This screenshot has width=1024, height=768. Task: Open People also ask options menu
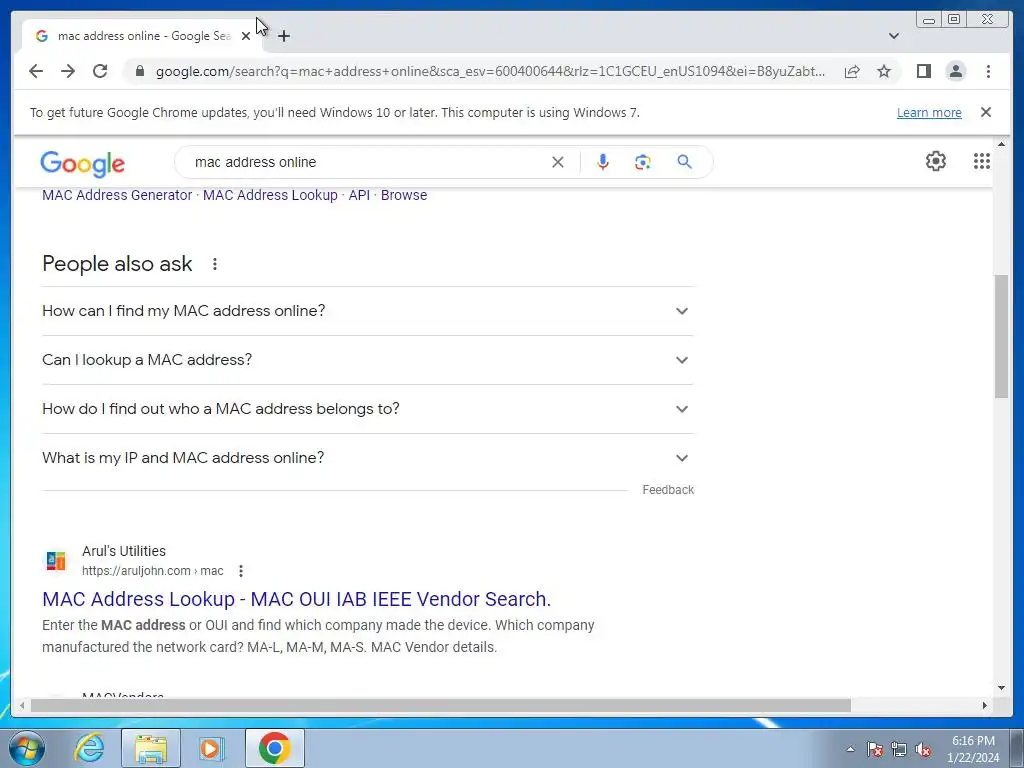[x=215, y=264]
